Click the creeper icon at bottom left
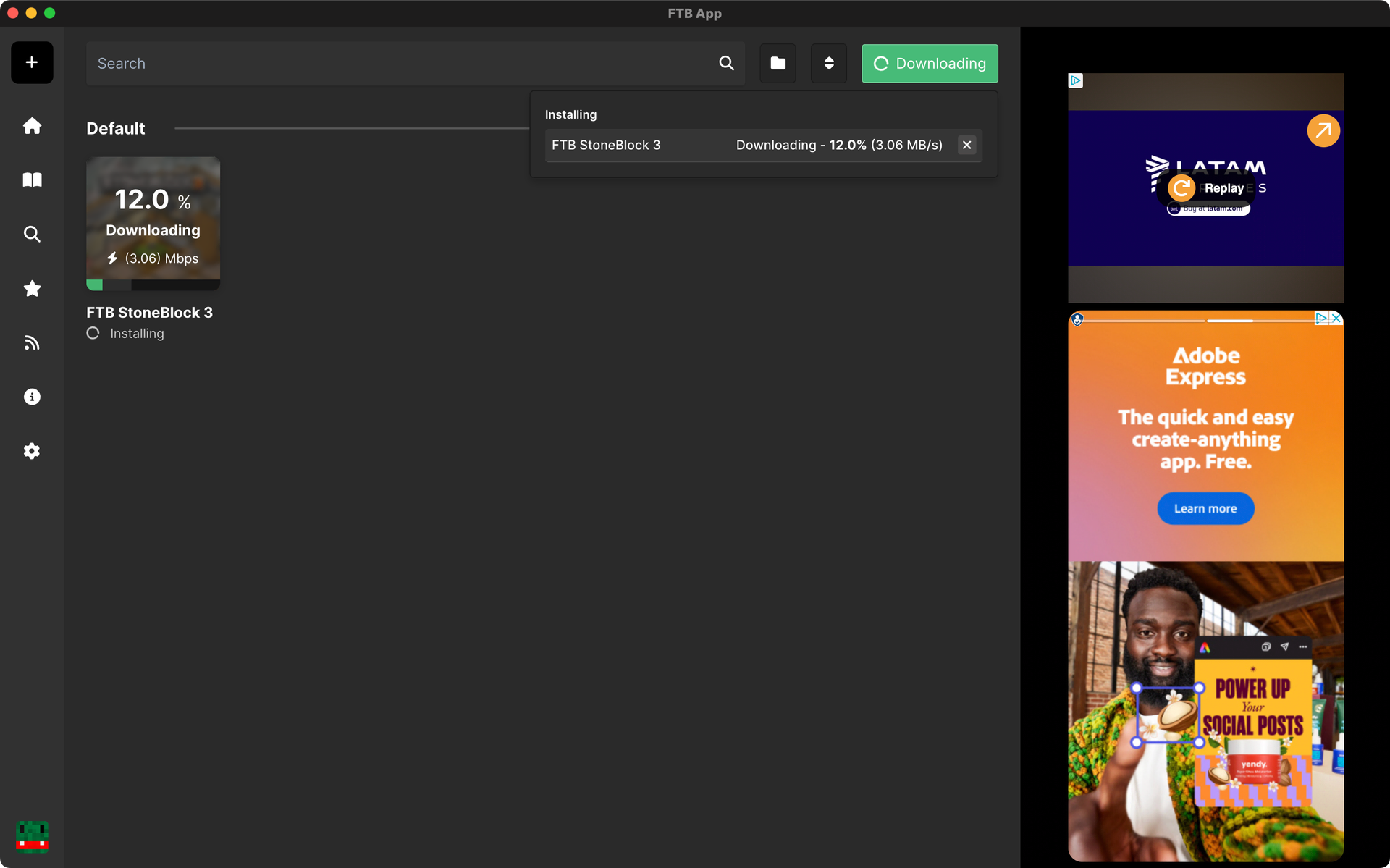The image size is (1390, 868). (x=30, y=837)
